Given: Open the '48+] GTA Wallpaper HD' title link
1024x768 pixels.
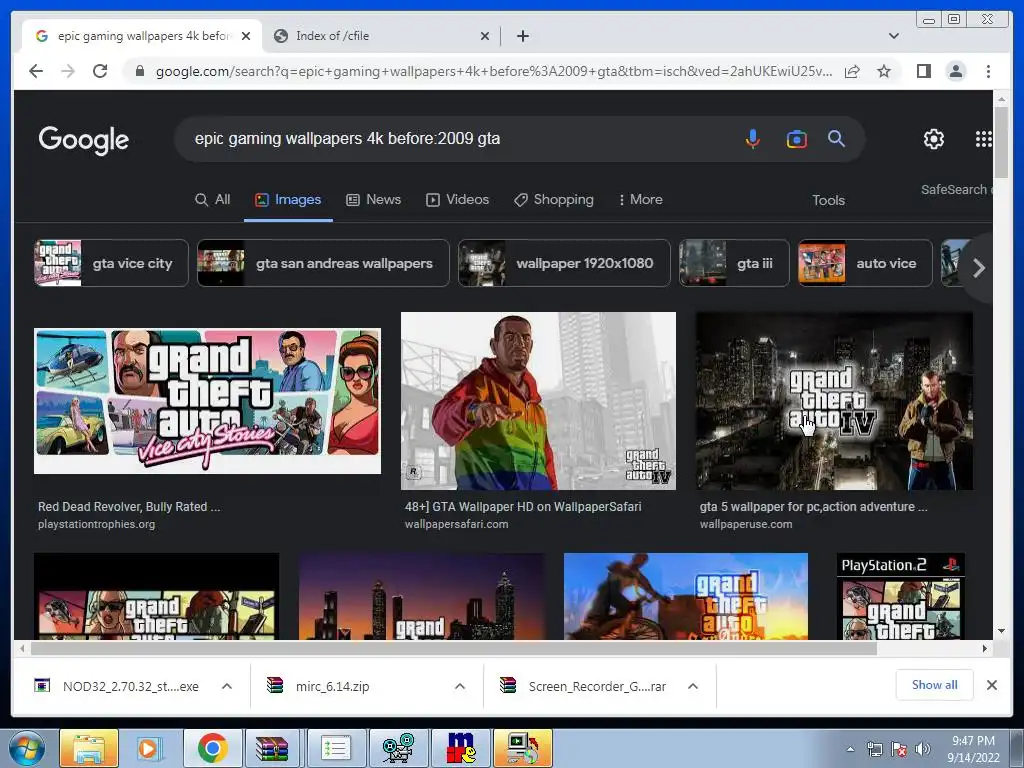Looking at the screenshot, I should tap(523, 506).
